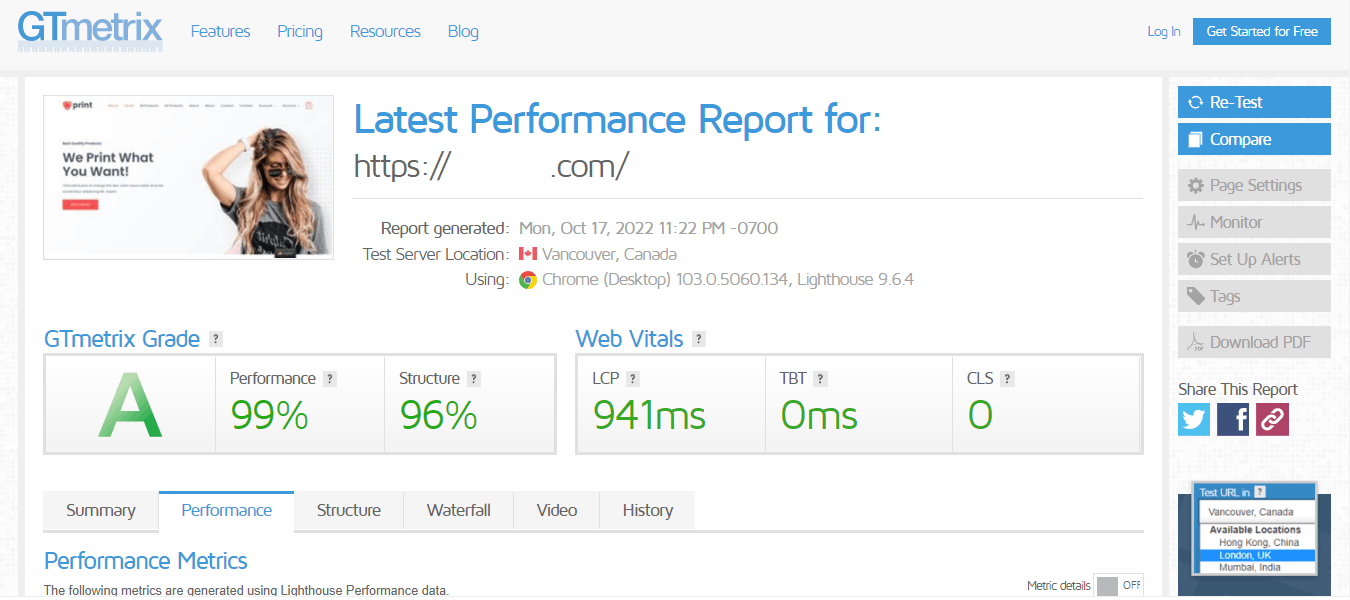The width and height of the screenshot is (1350, 600).
Task: Click the Facebook share icon
Action: (1233, 418)
